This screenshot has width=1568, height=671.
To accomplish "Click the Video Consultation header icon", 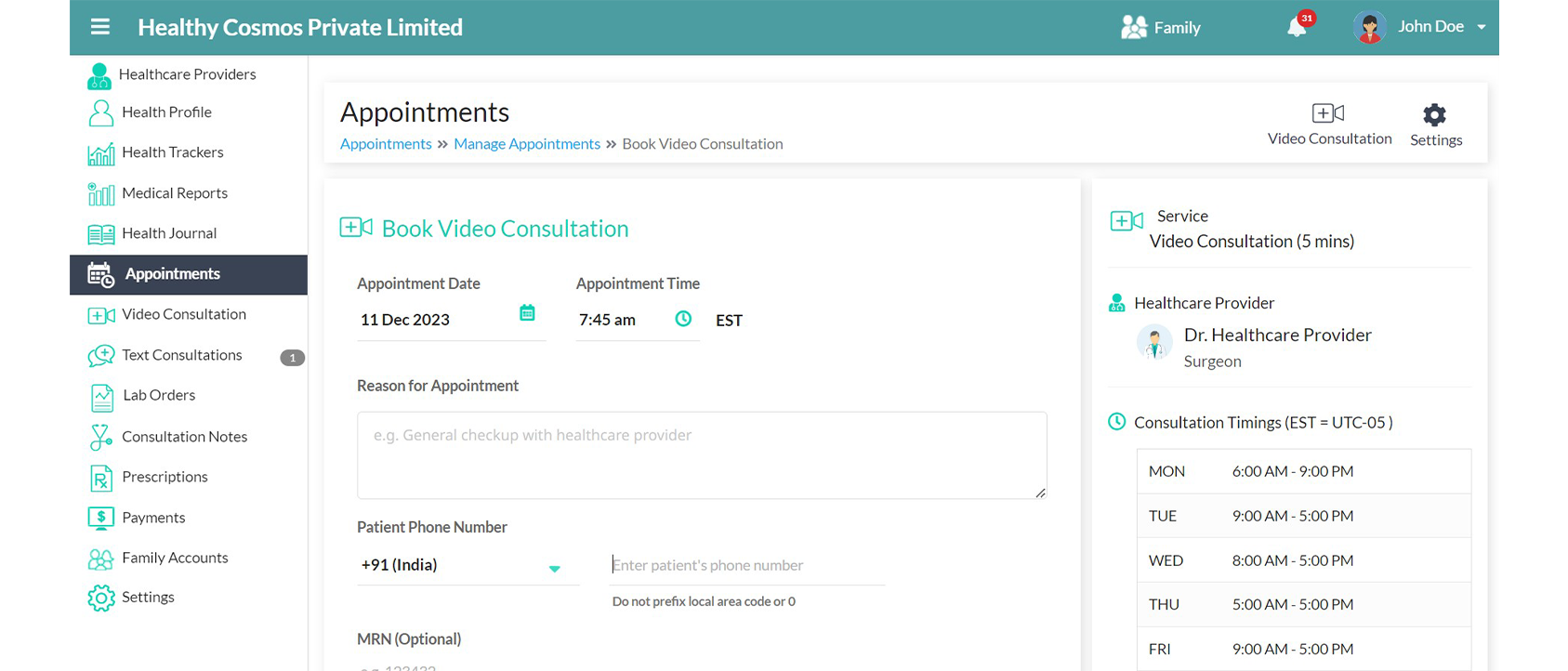I will 1328,113.
